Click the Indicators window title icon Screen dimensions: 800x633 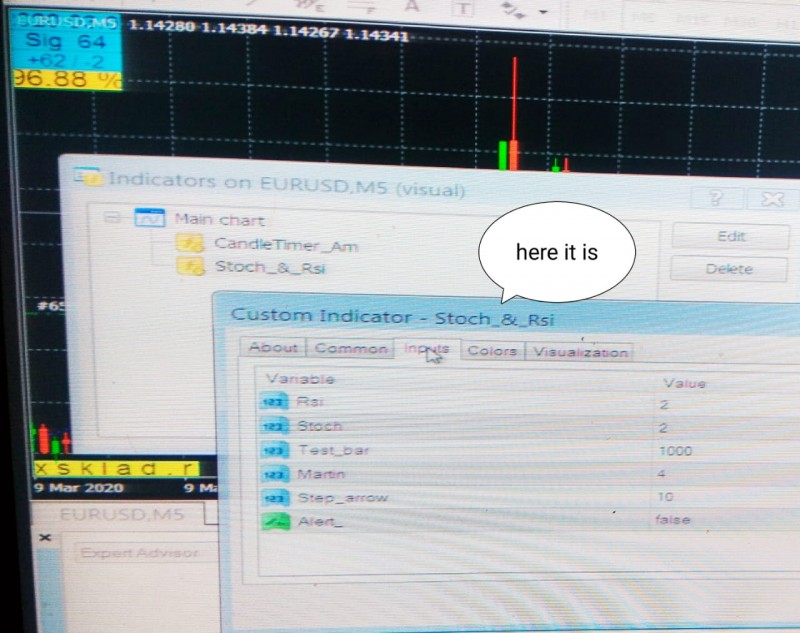[88, 176]
